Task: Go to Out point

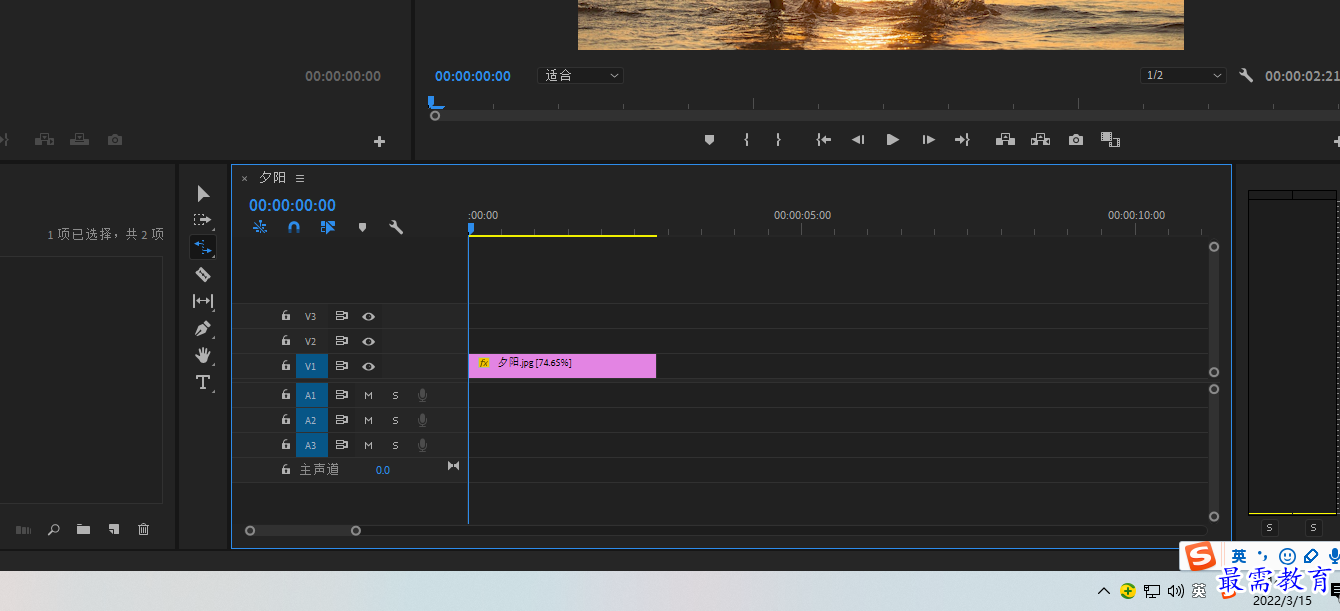Action: 962,140
